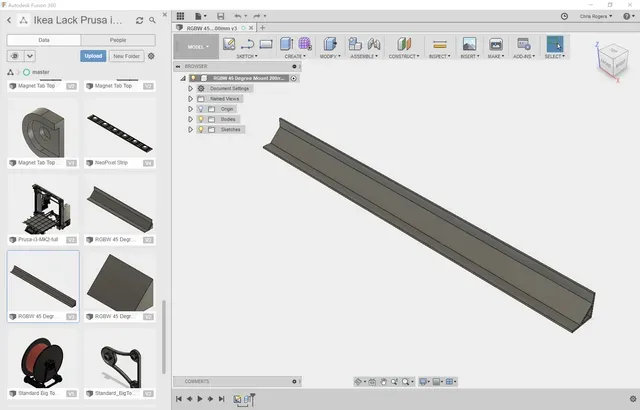
Task: Click the data panel vertical scrollbar
Action: tap(164, 337)
